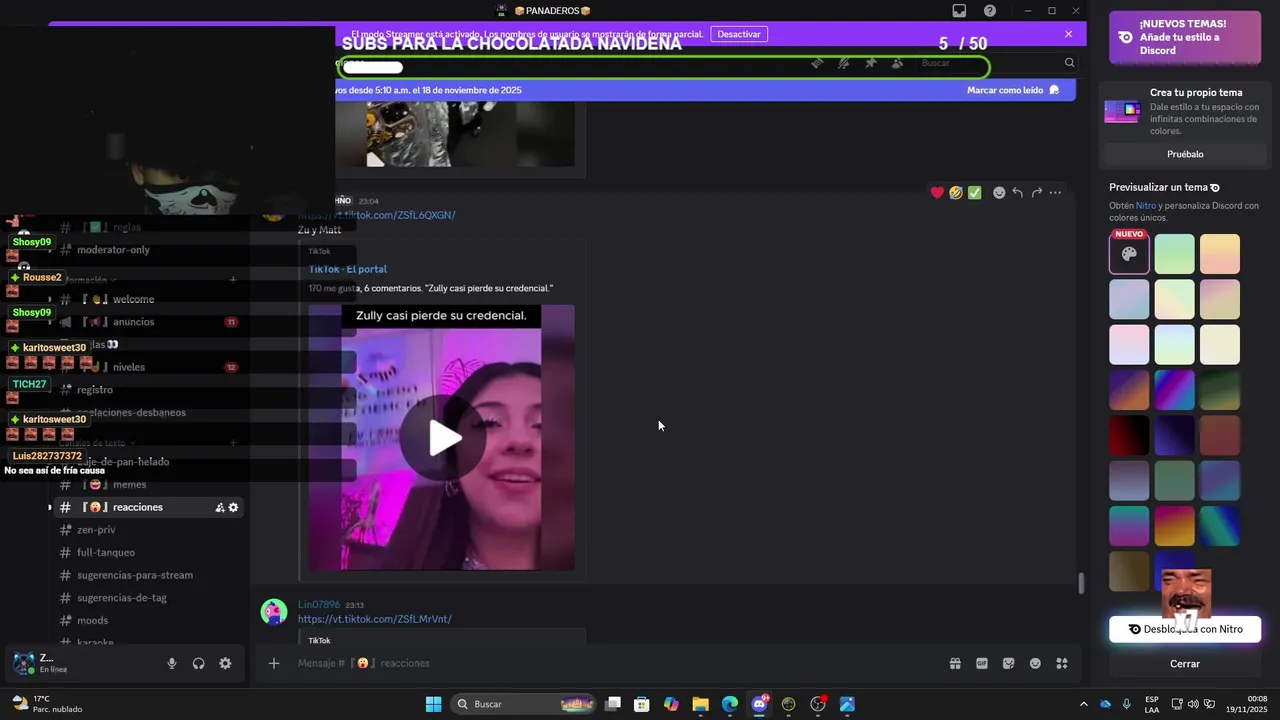Select the NUEVO custom theme palette swatch

click(x=1129, y=254)
